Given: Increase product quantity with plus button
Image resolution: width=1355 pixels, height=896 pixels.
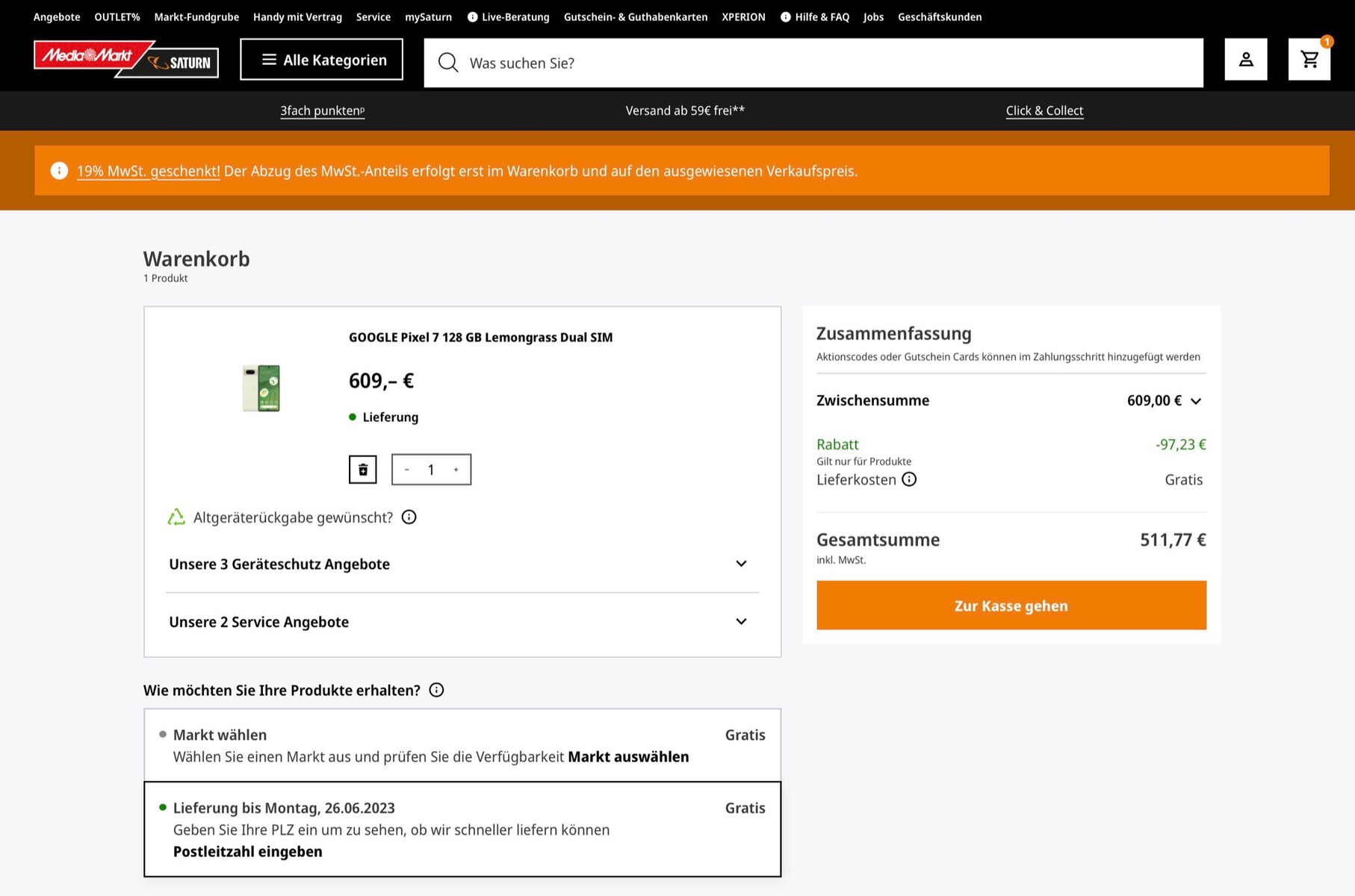Looking at the screenshot, I should (456, 470).
